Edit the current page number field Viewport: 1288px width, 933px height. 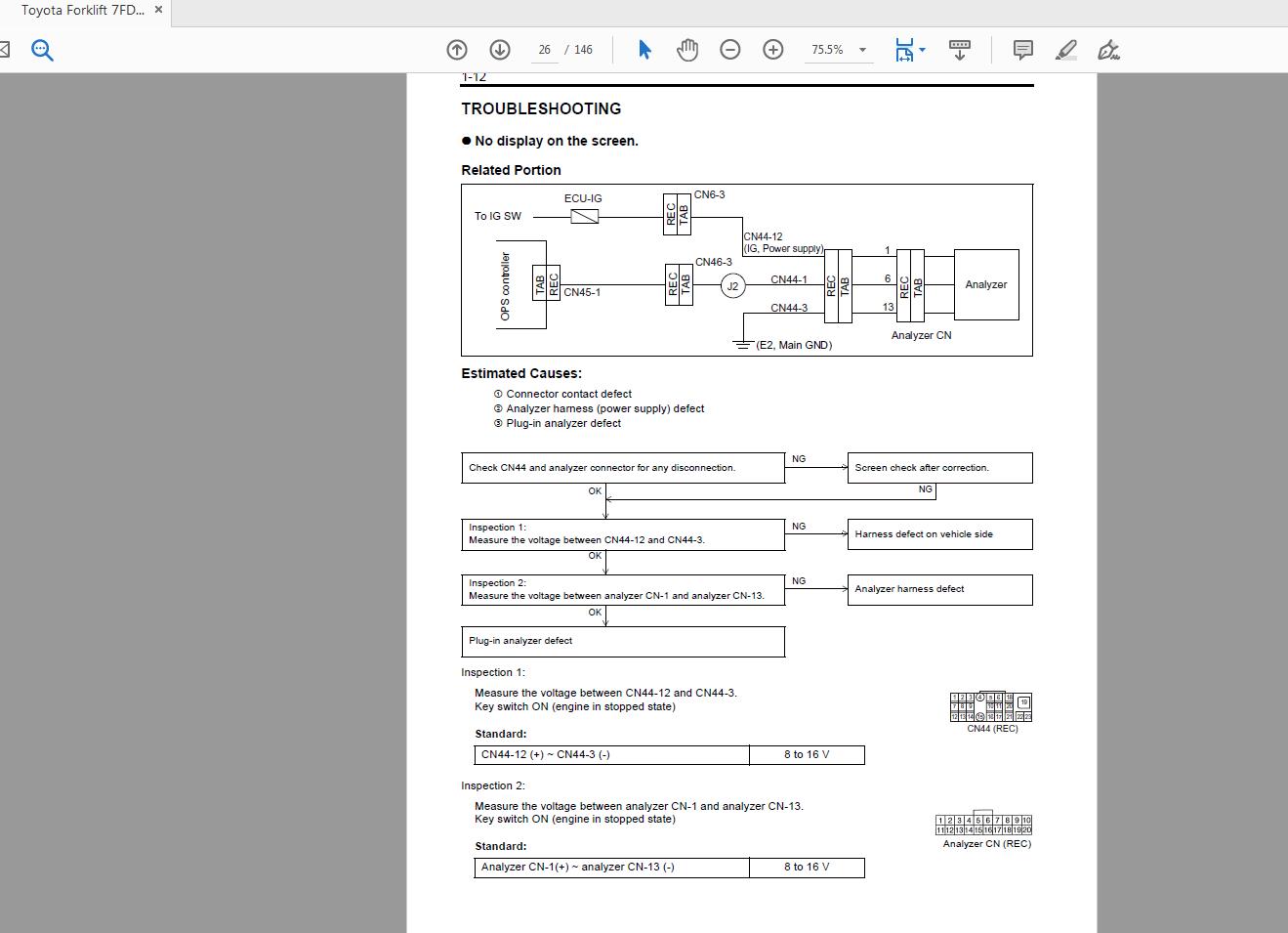coord(544,50)
